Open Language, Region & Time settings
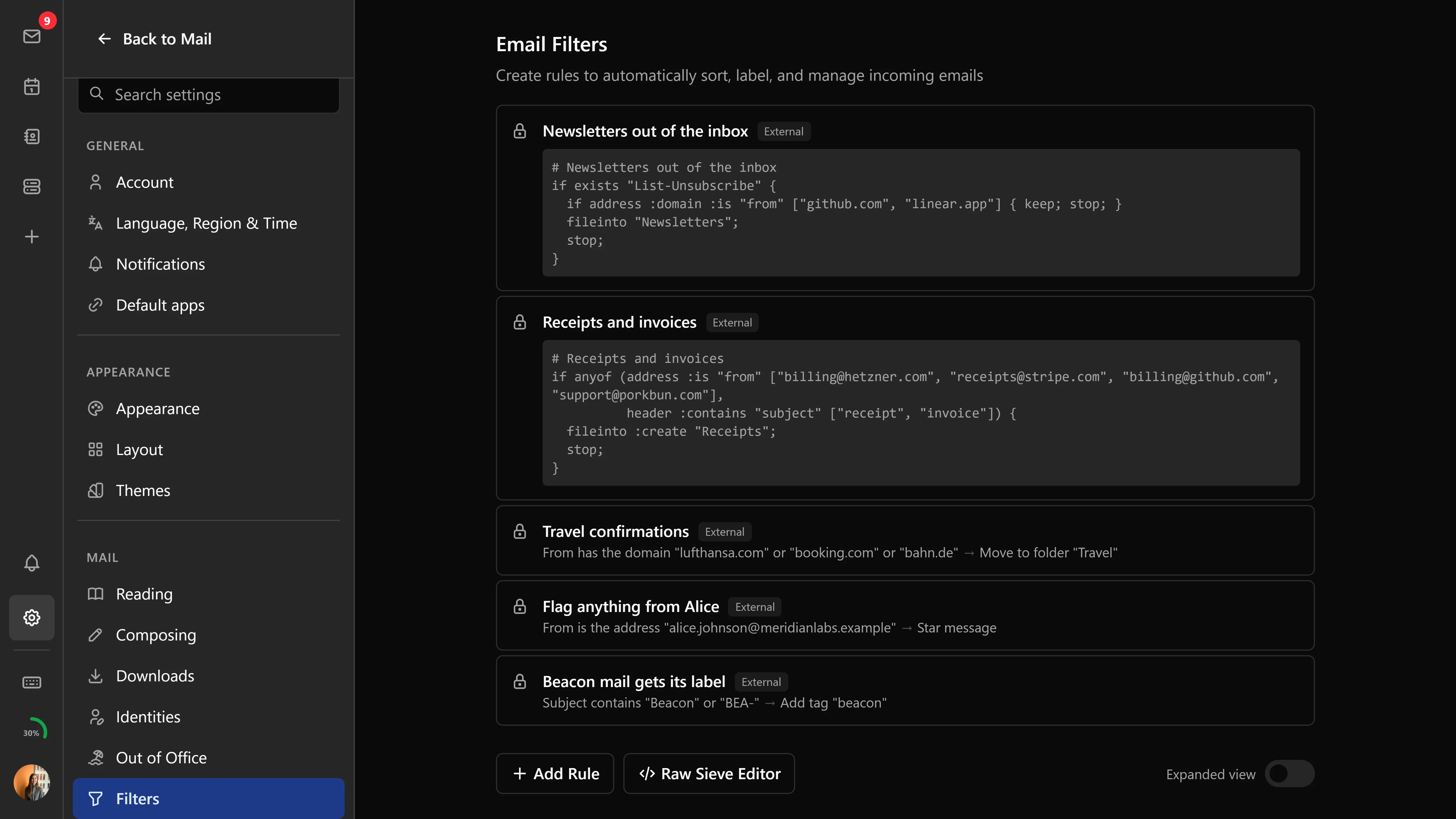1456x819 pixels. click(208, 223)
